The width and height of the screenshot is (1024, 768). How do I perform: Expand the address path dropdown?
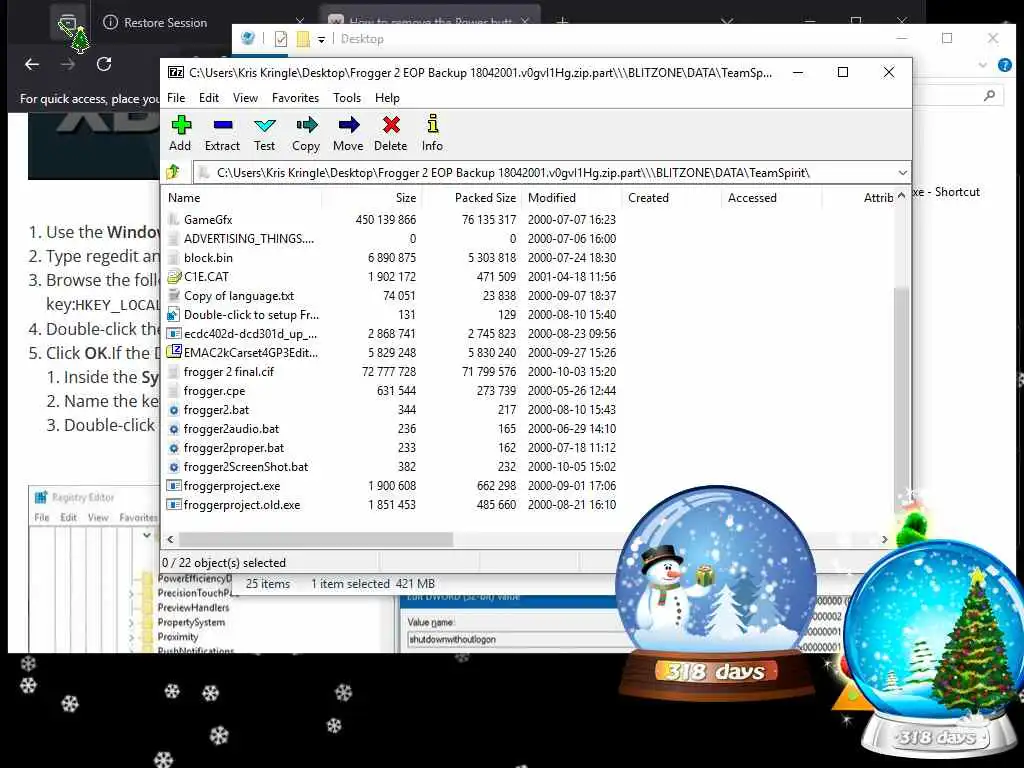point(903,173)
